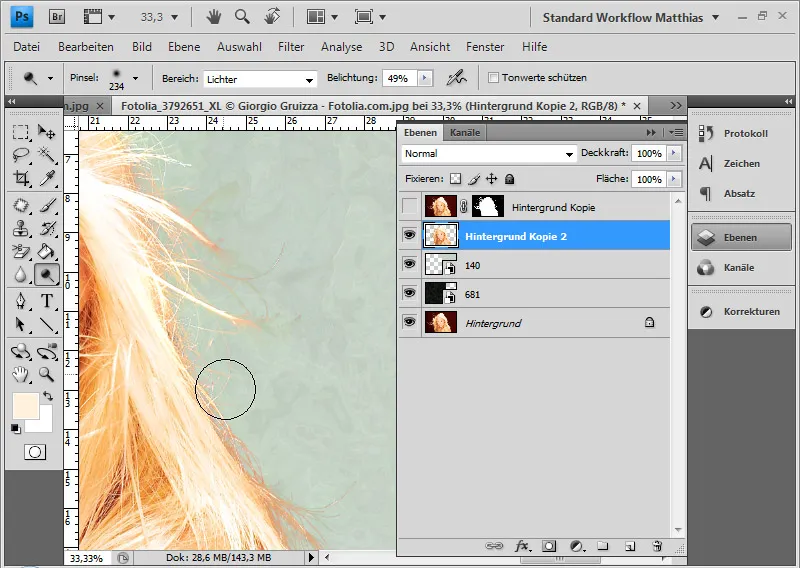Open the Bearbeiten menu

(86, 47)
